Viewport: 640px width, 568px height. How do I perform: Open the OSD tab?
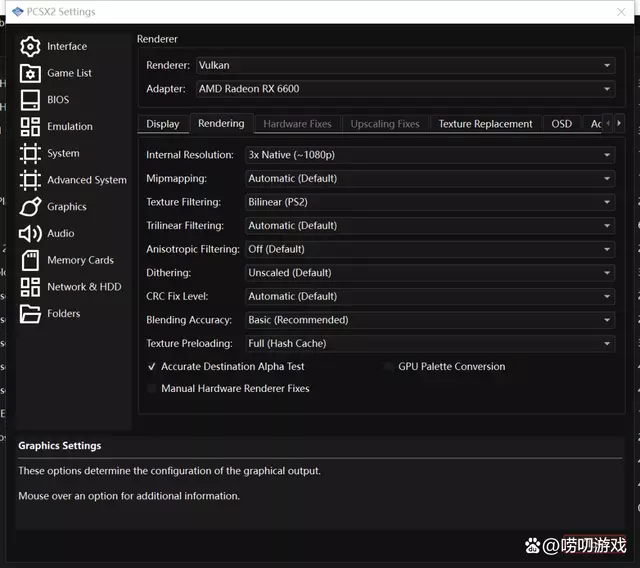[x=562, y=124]
